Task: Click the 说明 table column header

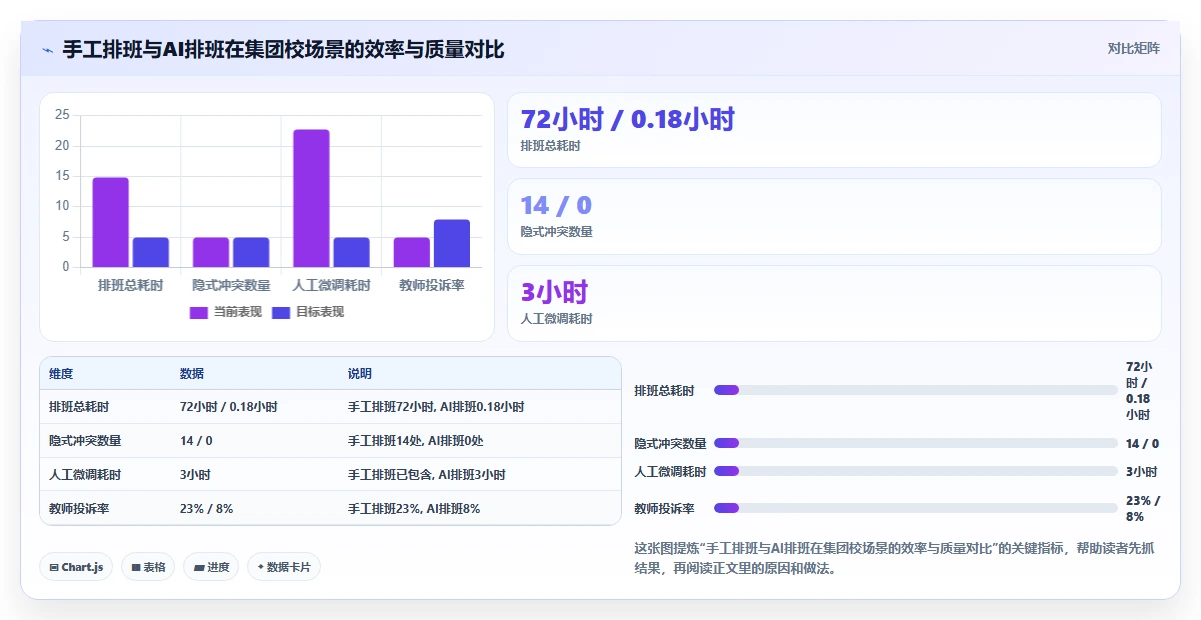Action: 360,374
